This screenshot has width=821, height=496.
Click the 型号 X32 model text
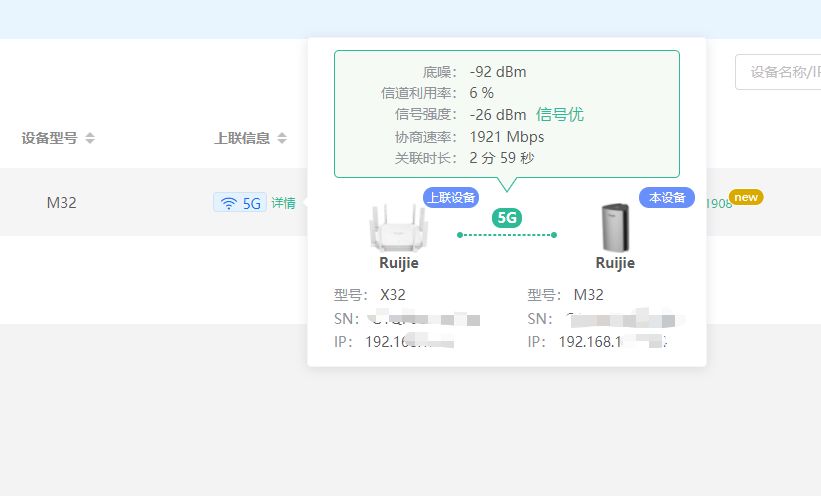370,295
